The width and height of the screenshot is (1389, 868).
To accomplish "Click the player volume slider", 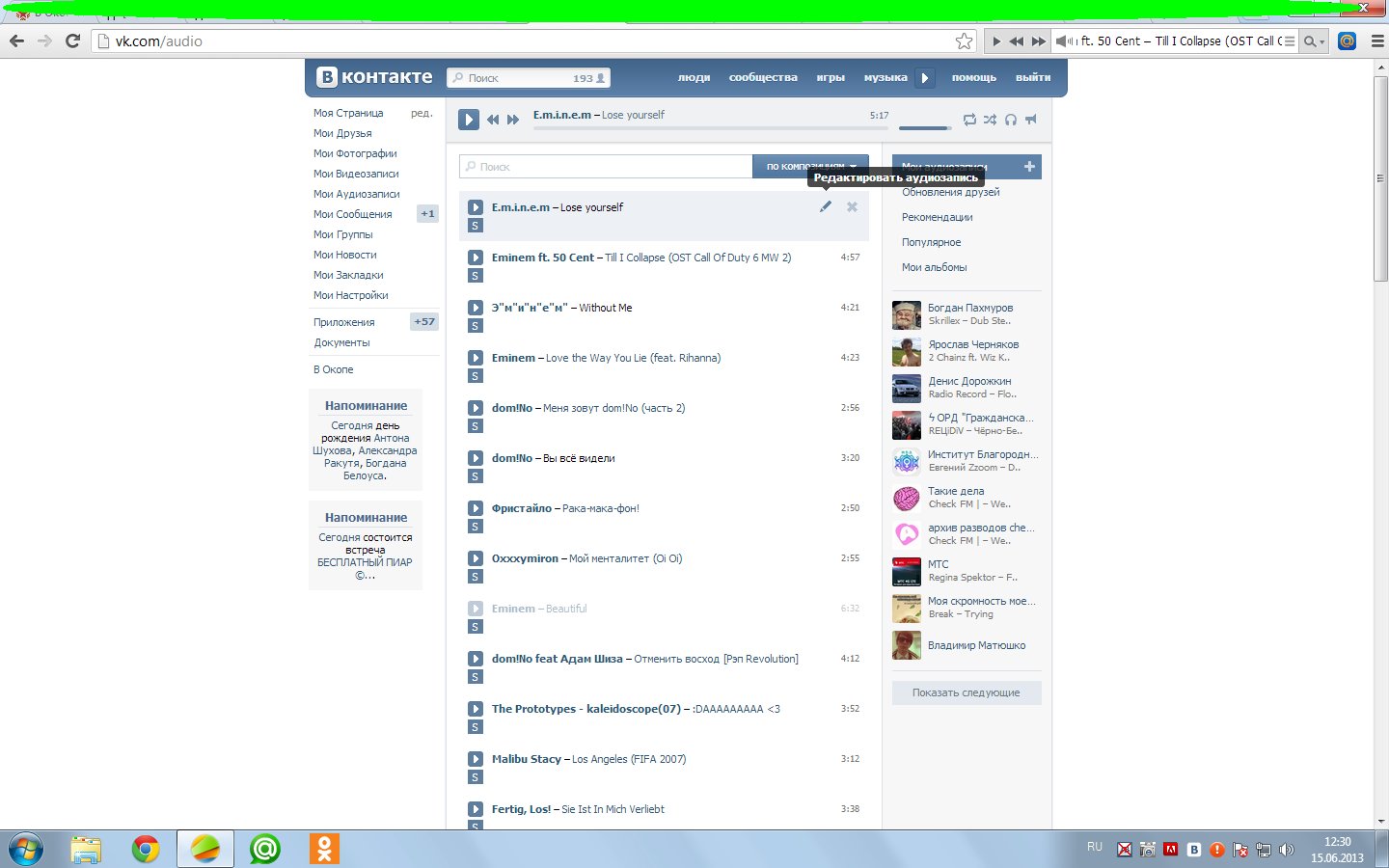I will coord(925,127).
